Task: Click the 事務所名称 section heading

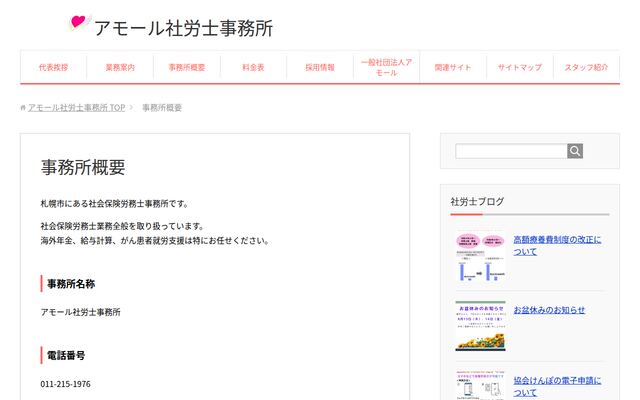Action: (71, 284)
